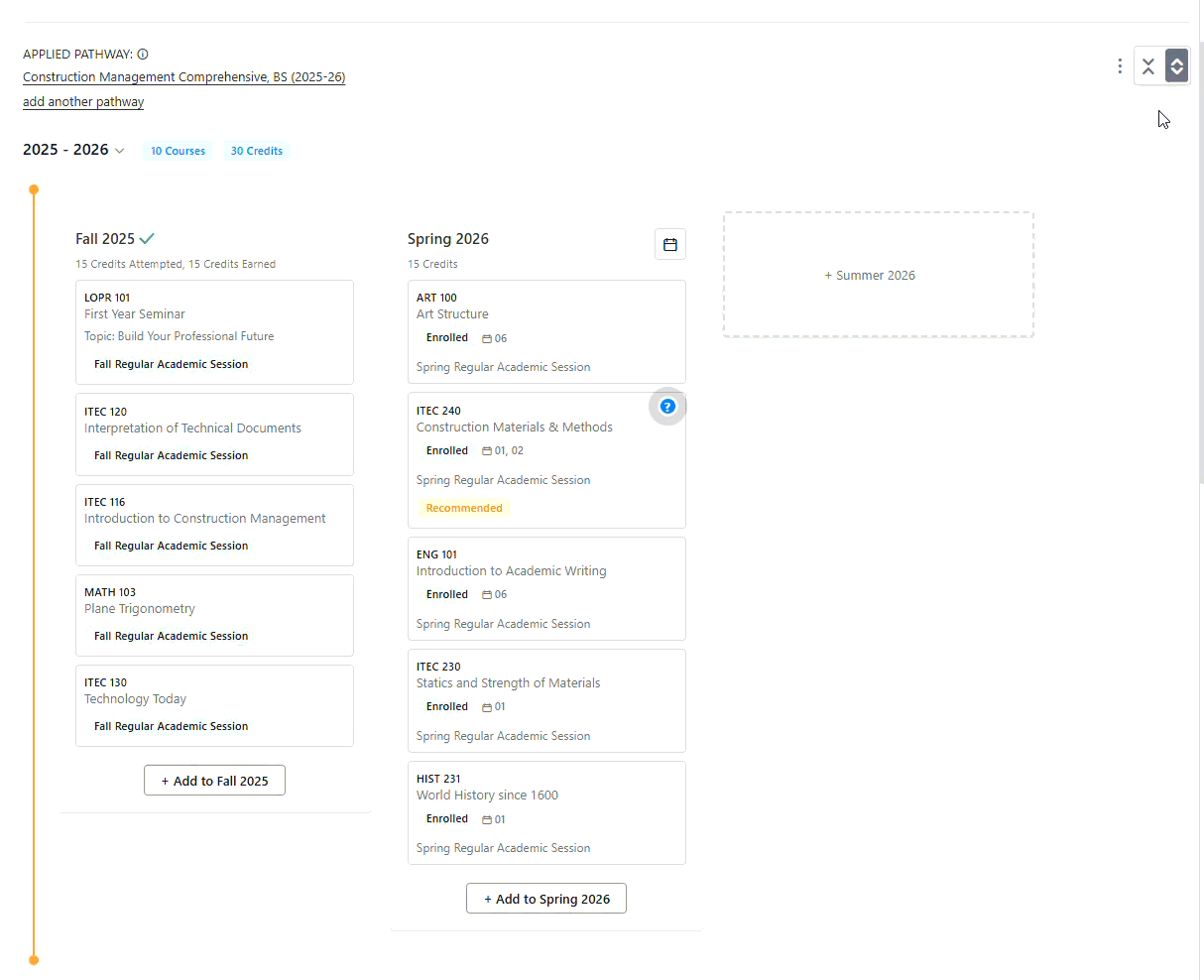Click the Add to Fall 2025 button
The image size is (1204, 980).
[214, 781]
